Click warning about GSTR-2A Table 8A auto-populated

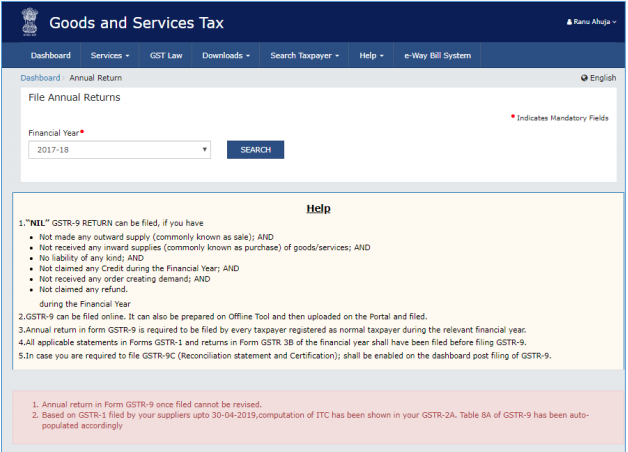[x=315, y=420]
